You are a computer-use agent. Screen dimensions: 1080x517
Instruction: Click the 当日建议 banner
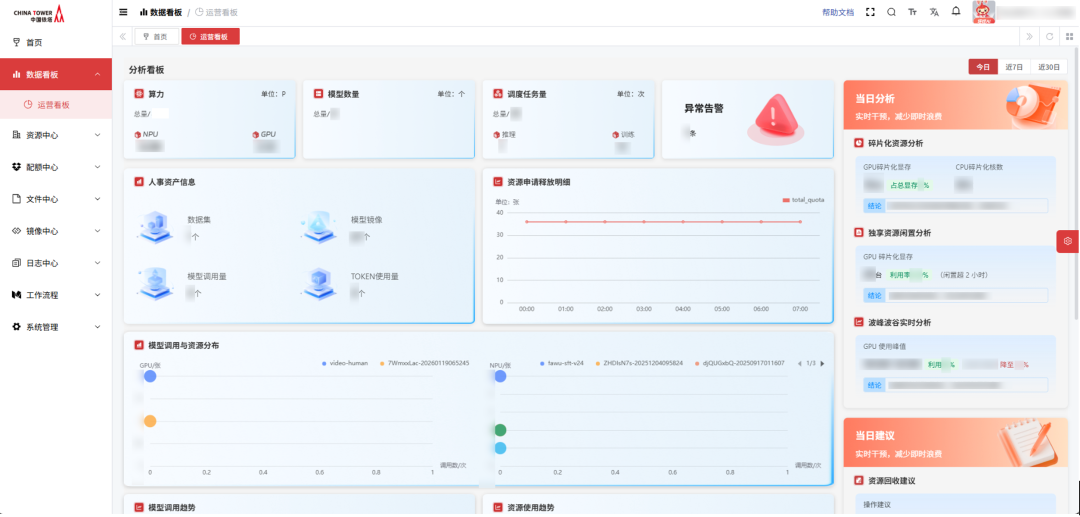point(955,443)
